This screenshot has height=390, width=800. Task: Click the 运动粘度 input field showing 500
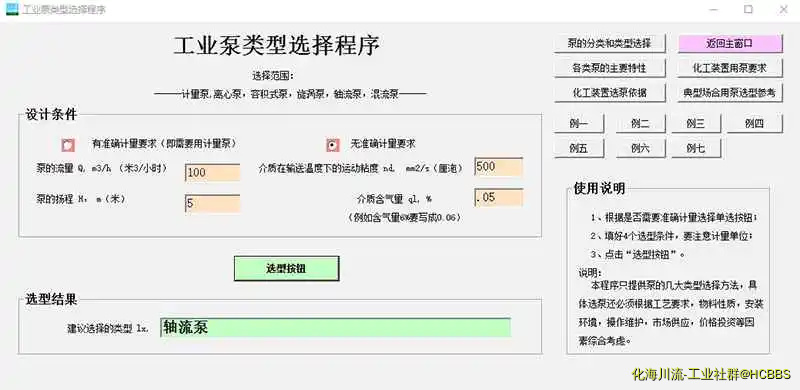point(498,166)
